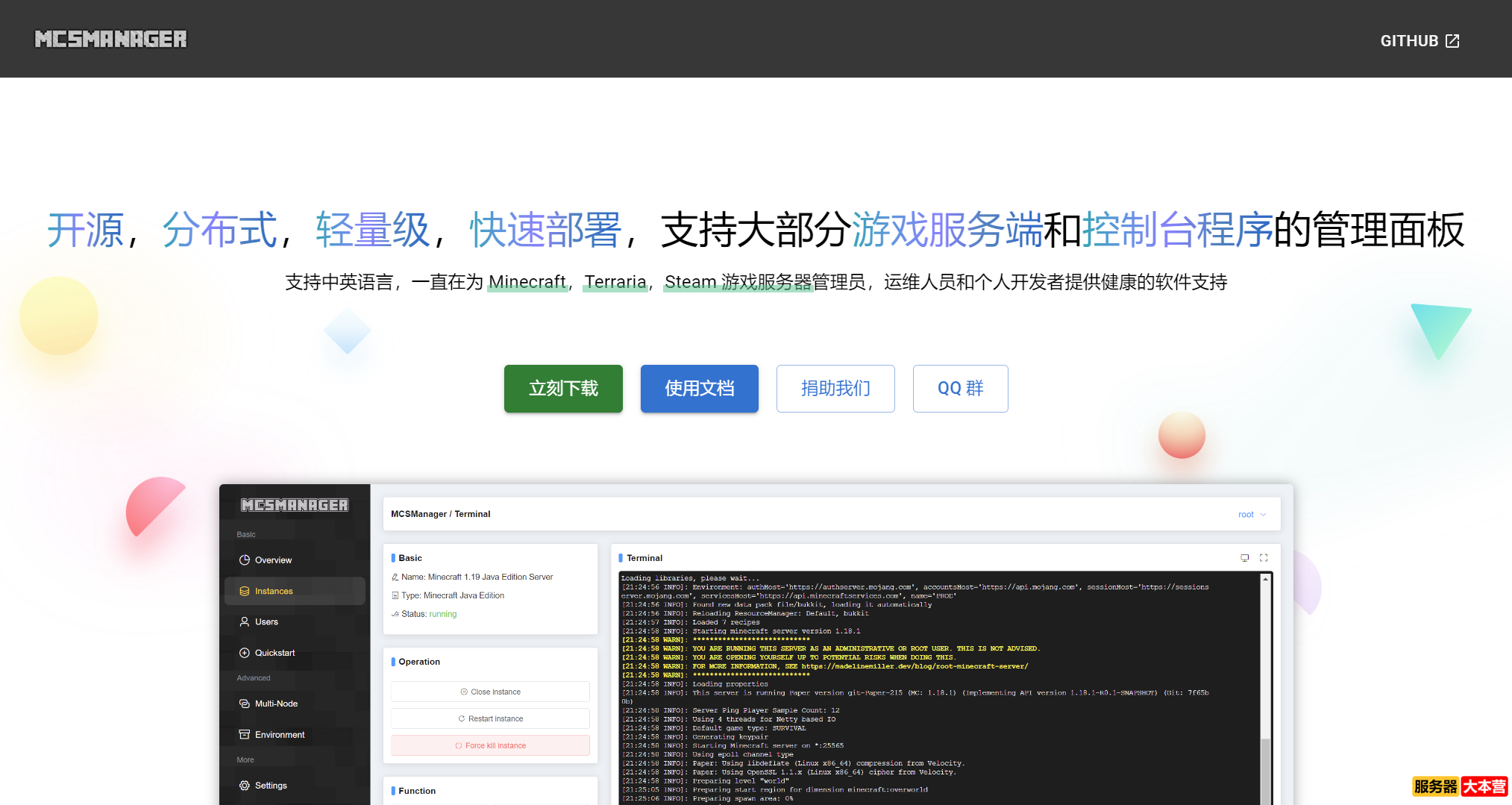Click the Quickstart icon in the sidebar
The width and height of the screenshot is (1512, 805).
245,652
